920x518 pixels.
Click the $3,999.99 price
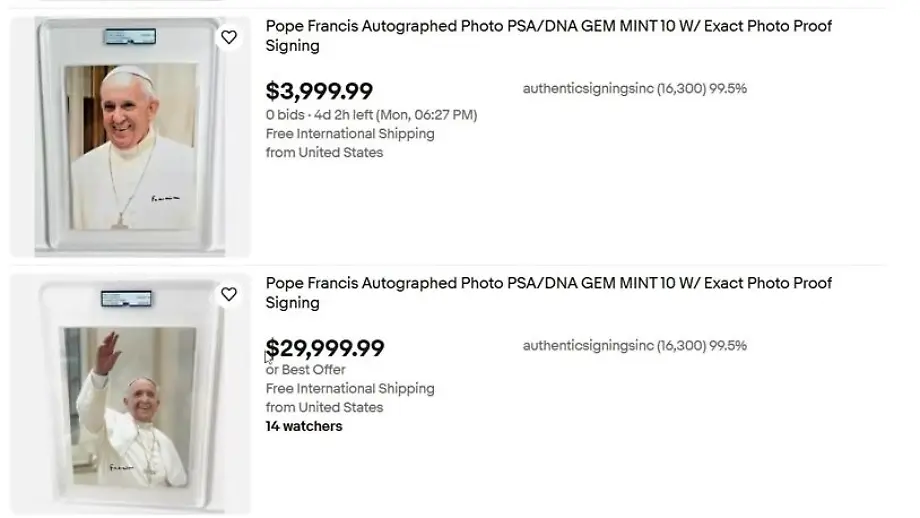click(x=319, y=91)
